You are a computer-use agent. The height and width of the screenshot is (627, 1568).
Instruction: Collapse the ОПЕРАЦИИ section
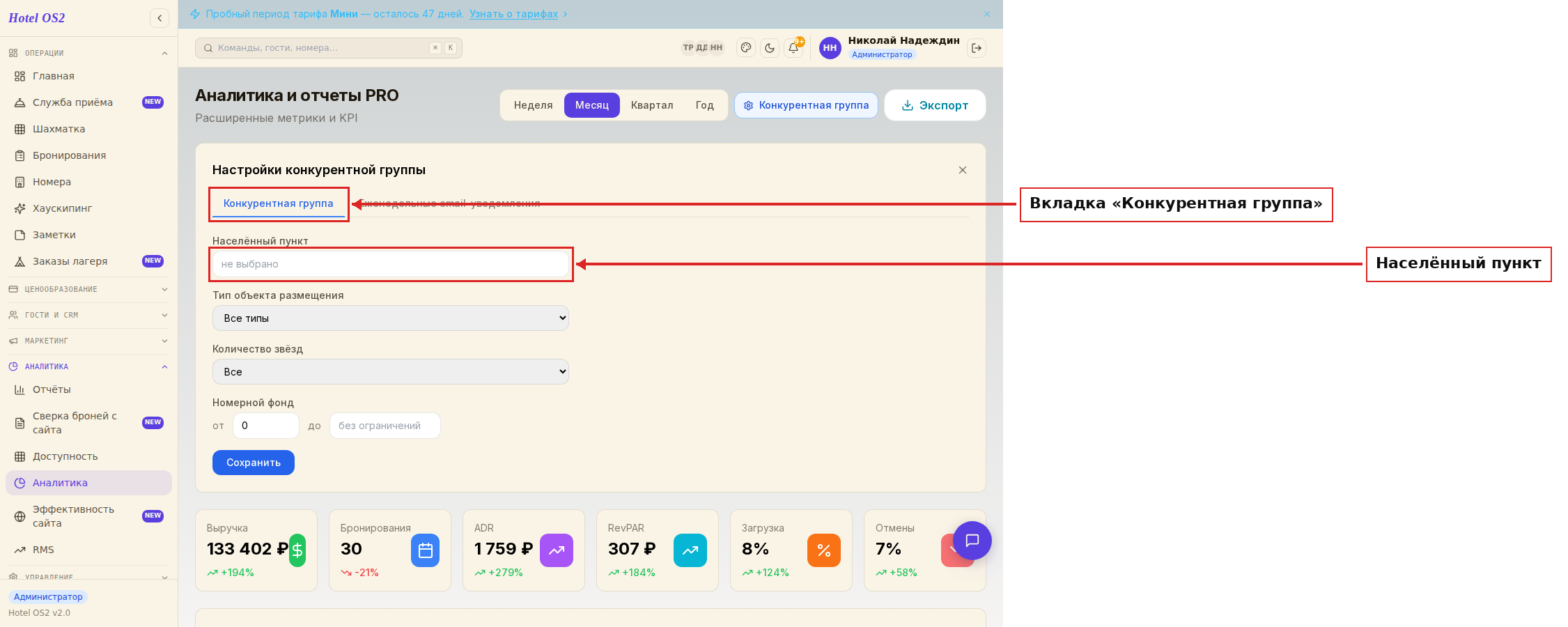(88, 53)
